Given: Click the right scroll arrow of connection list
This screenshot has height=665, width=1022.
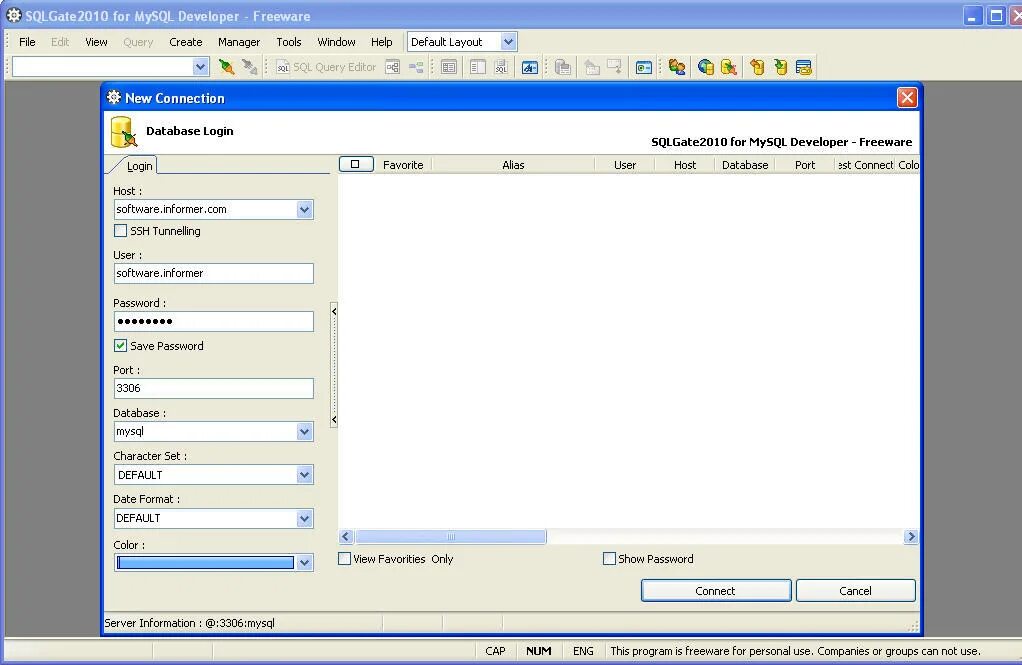Looking at the screenshot, I should tap(911, 537).
